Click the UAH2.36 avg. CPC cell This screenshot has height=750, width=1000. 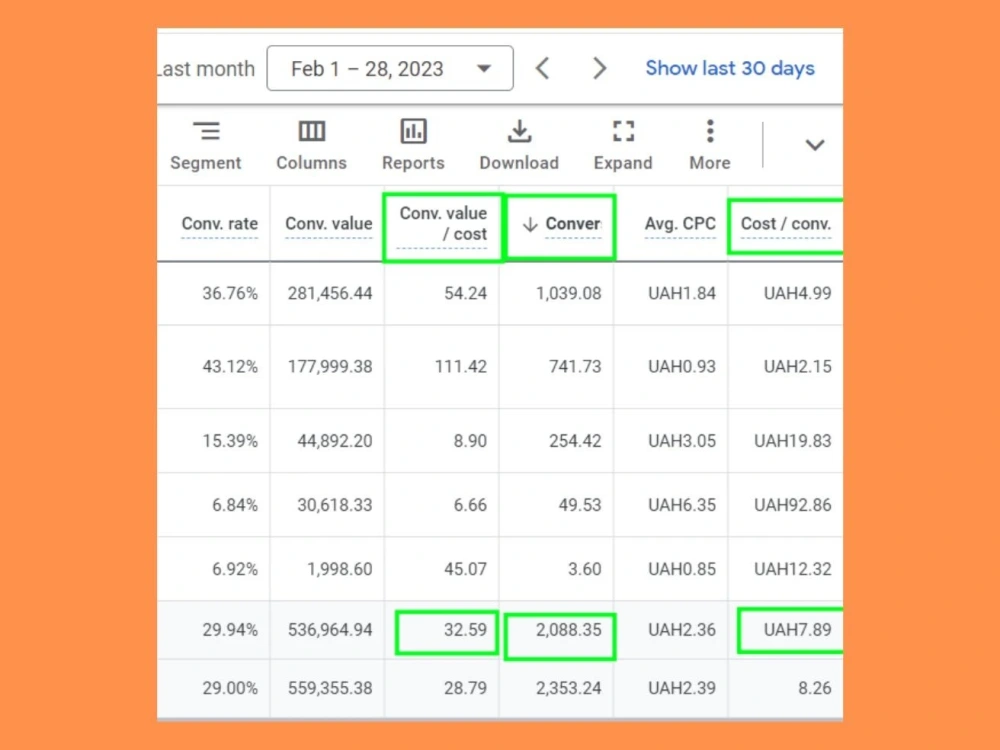pyautogui.click(x=682, y=630)
